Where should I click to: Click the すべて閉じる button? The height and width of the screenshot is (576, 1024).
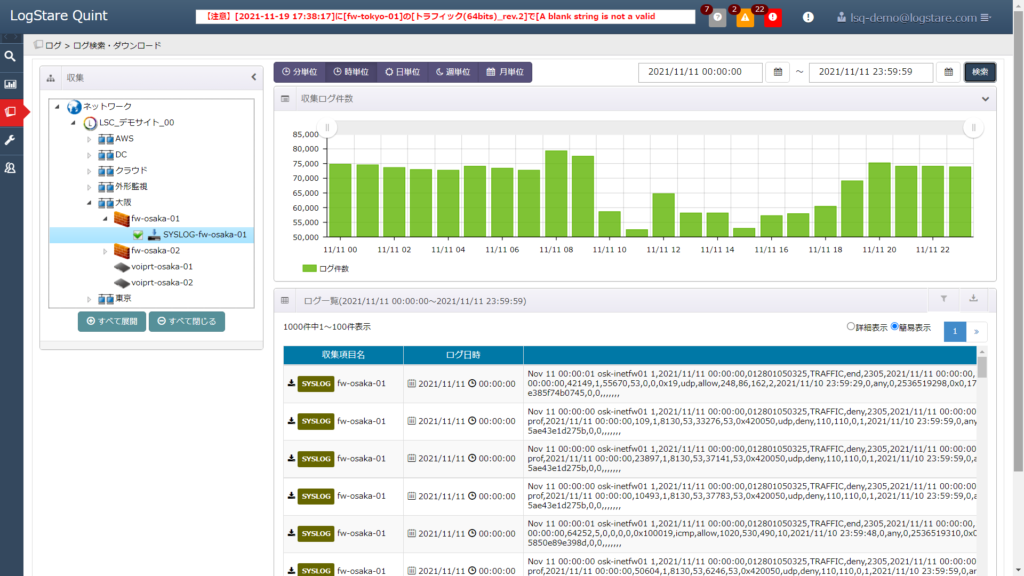pos(187,321)
